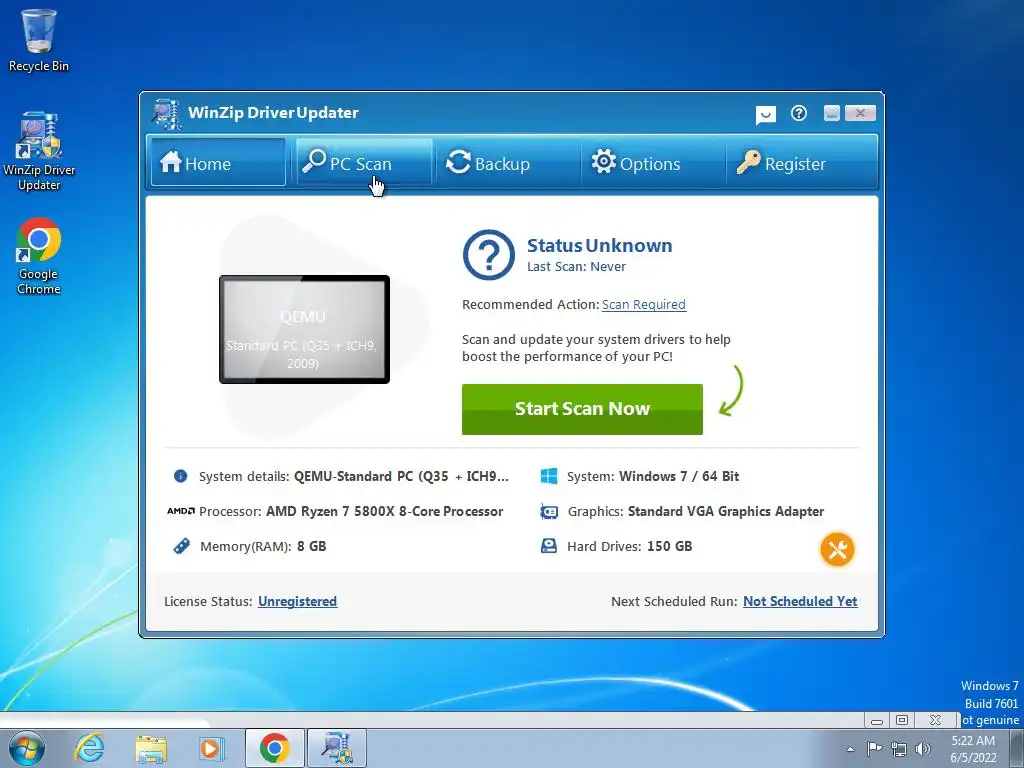Screen dimensions: 1024x768
Task: Click the Windows system logo icon
Action: pos(549,476)
